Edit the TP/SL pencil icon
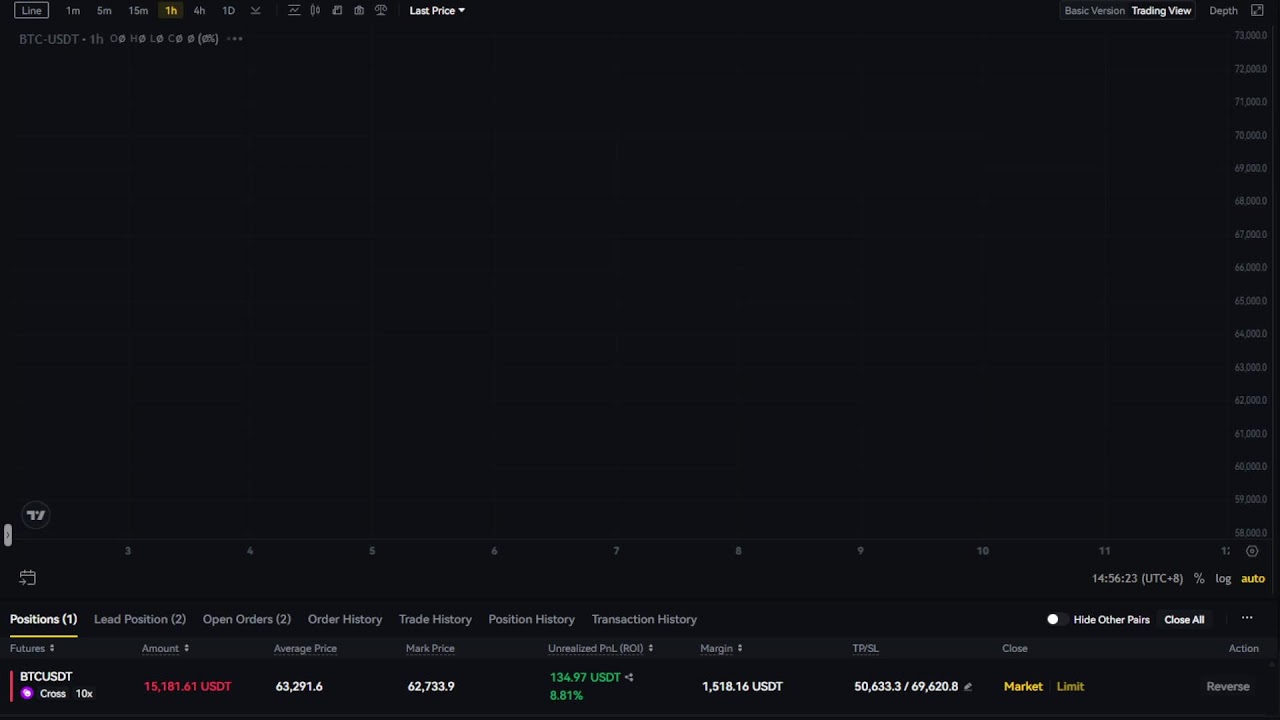Viewport: 1280px width, 720px height. (967, 687)
